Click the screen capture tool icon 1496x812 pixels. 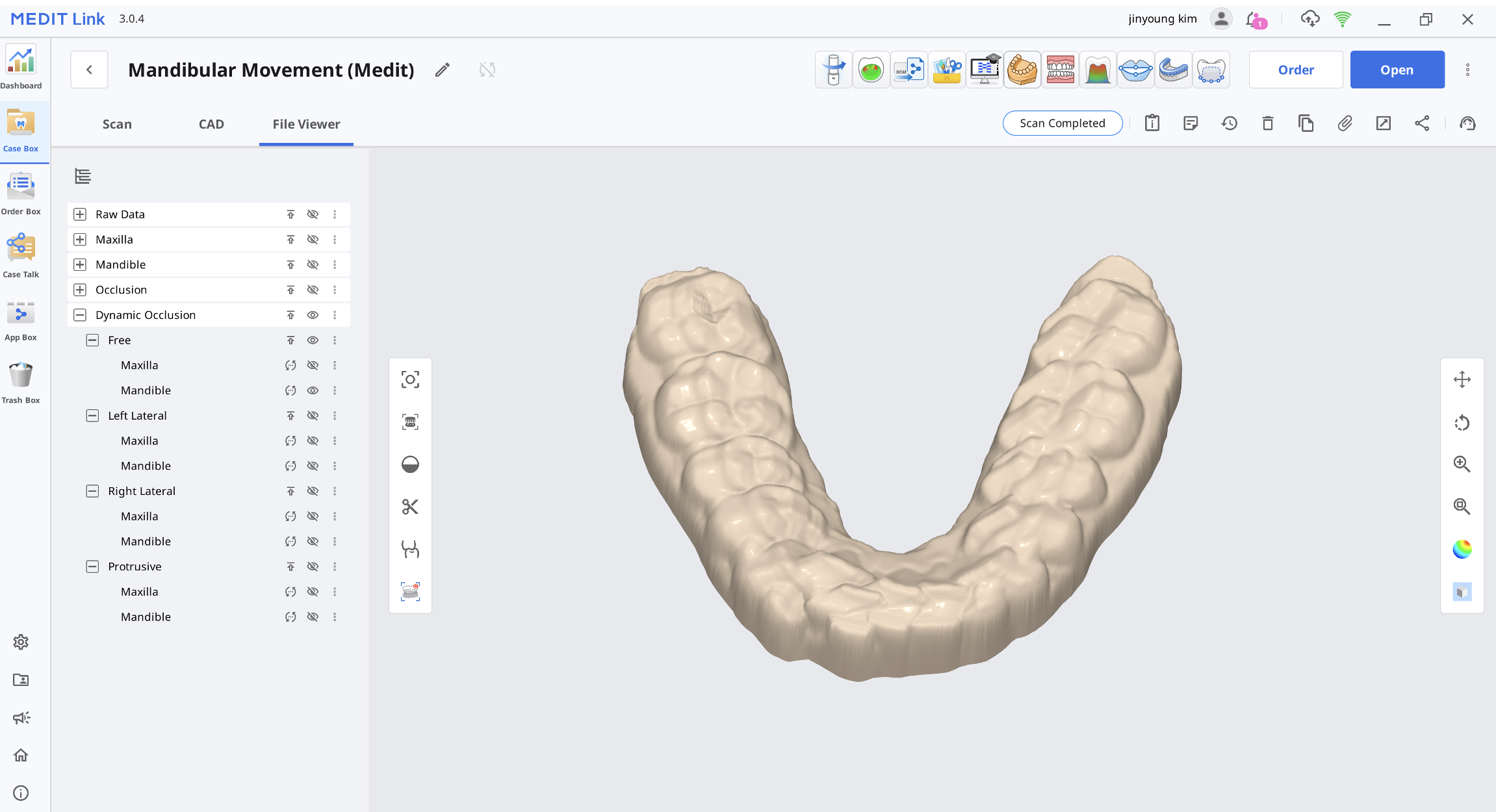tap(409, 379)
